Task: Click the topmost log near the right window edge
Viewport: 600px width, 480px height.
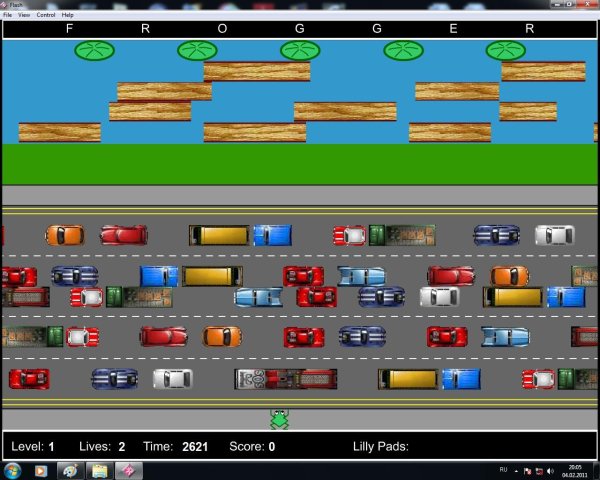Action: click(x=544, y=72)
